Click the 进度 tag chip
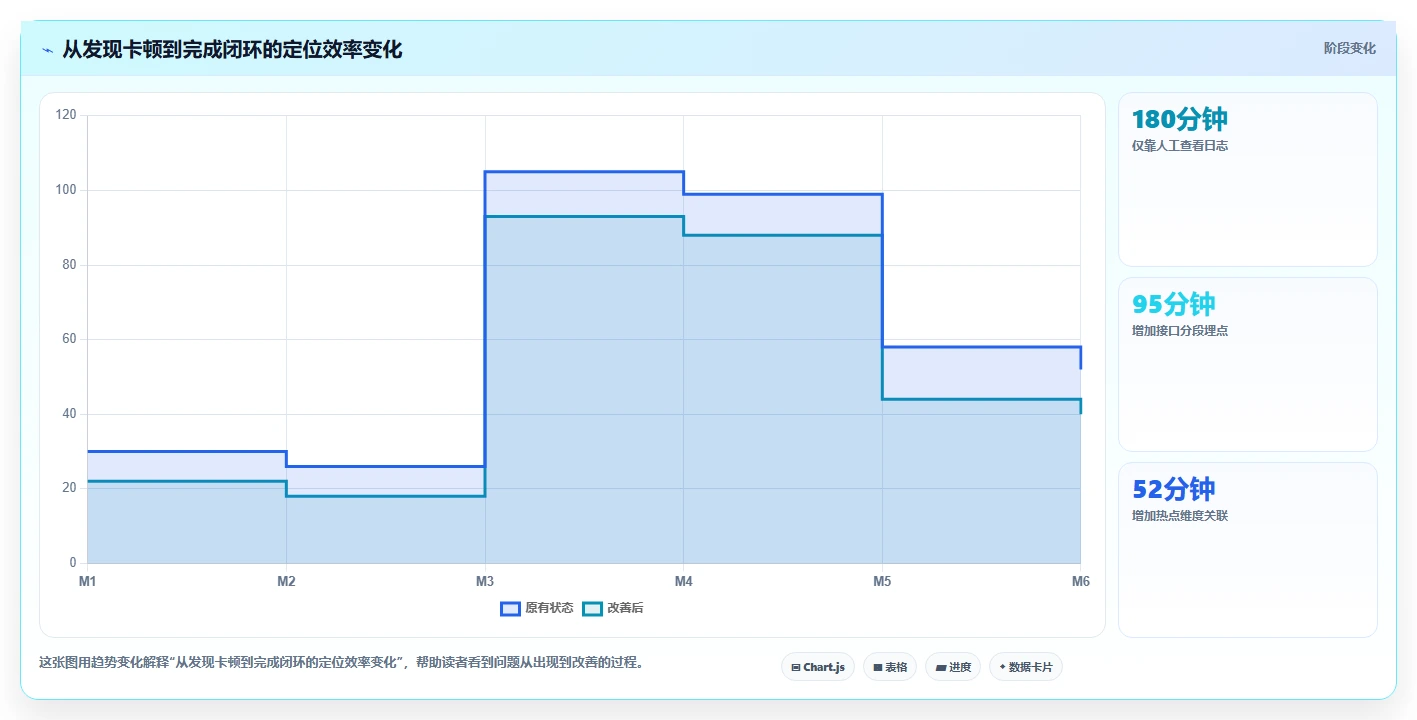The height and width of the screenshot is (720, 1417). click(952, 667)
